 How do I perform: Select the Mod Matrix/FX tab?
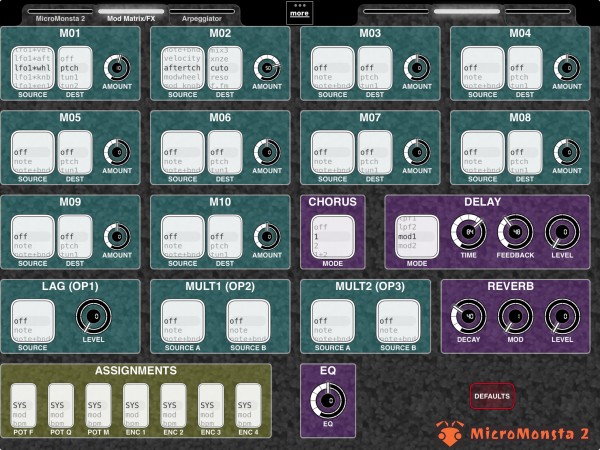[131, 16]
